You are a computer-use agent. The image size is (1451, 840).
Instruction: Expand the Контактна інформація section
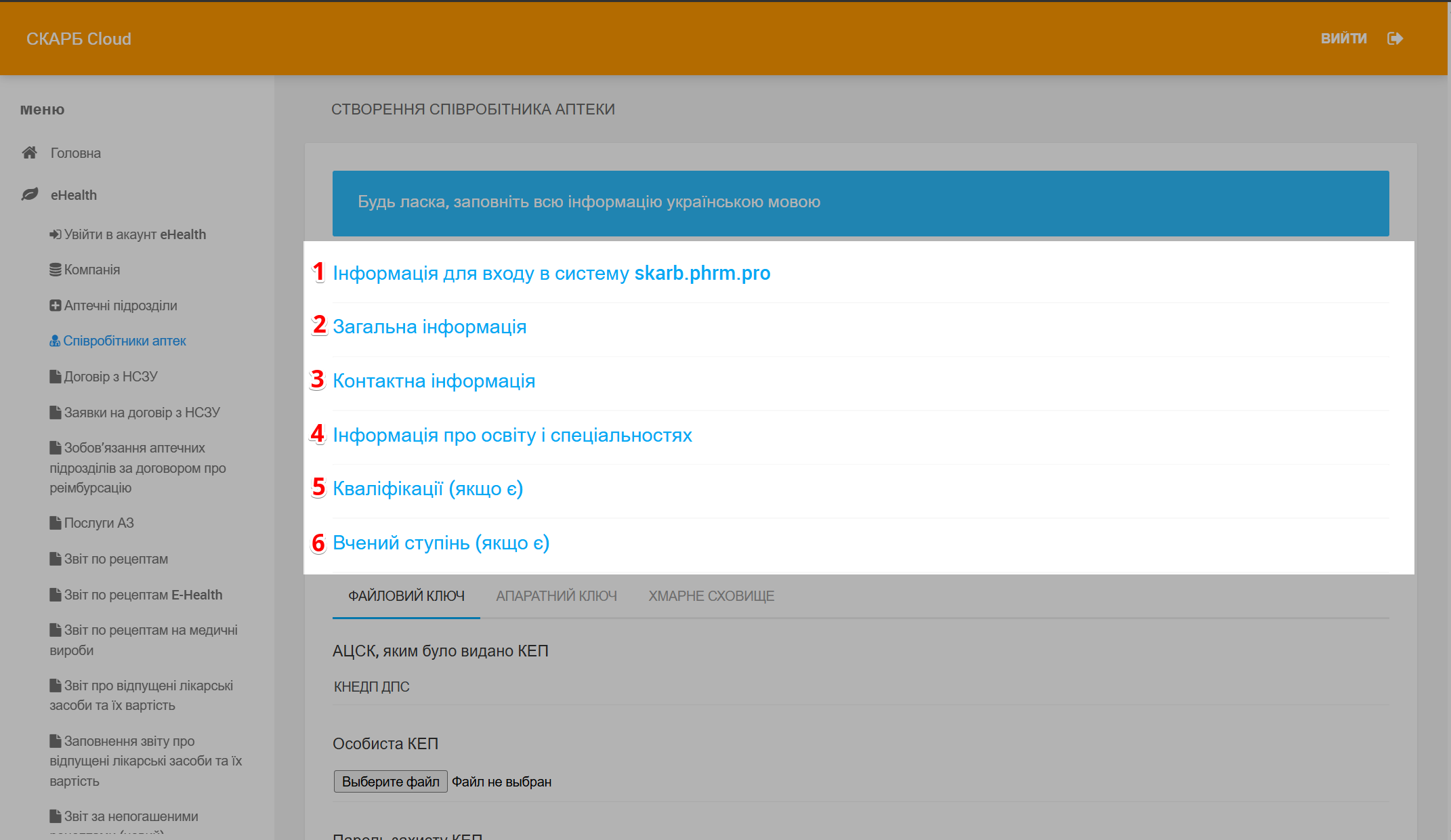coord(434,381)
